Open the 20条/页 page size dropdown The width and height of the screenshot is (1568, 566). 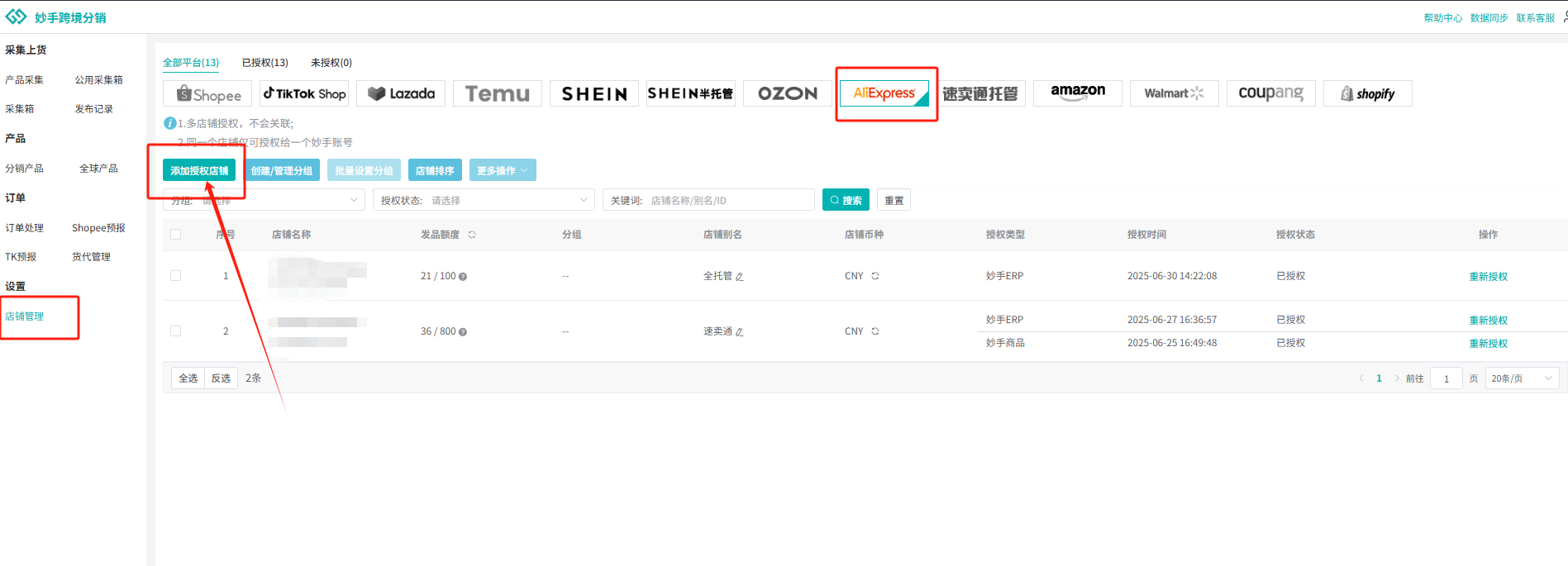pyautogui.click(x=1522, y=378)
